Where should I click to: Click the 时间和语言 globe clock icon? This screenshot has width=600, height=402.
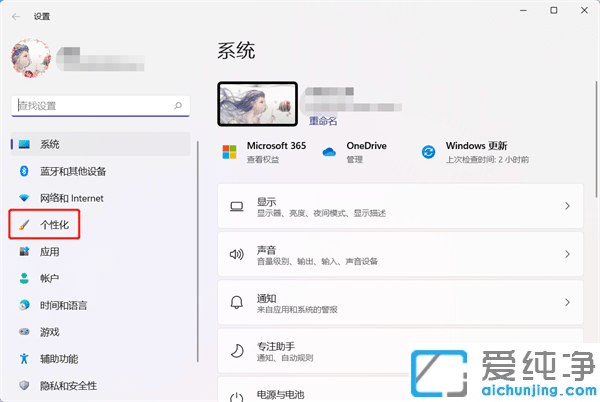click(24, 305)
